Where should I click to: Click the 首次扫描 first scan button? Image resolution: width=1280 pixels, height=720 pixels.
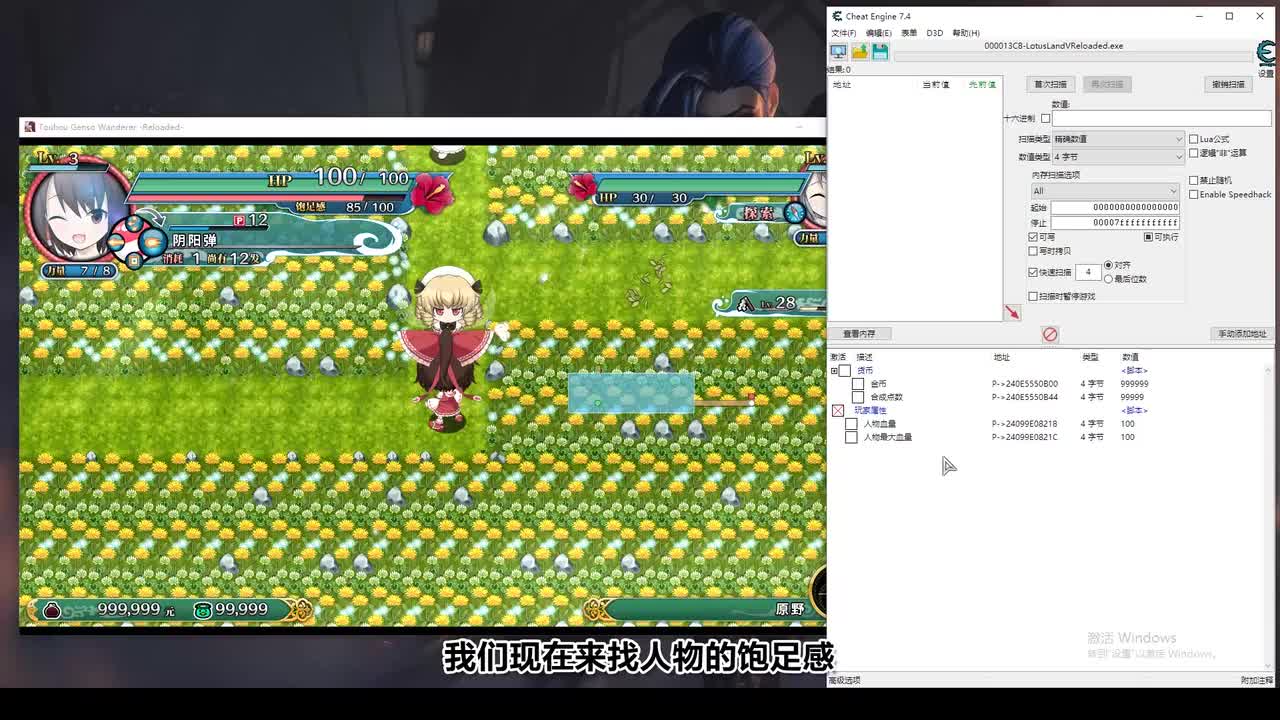coord(1050,84)
